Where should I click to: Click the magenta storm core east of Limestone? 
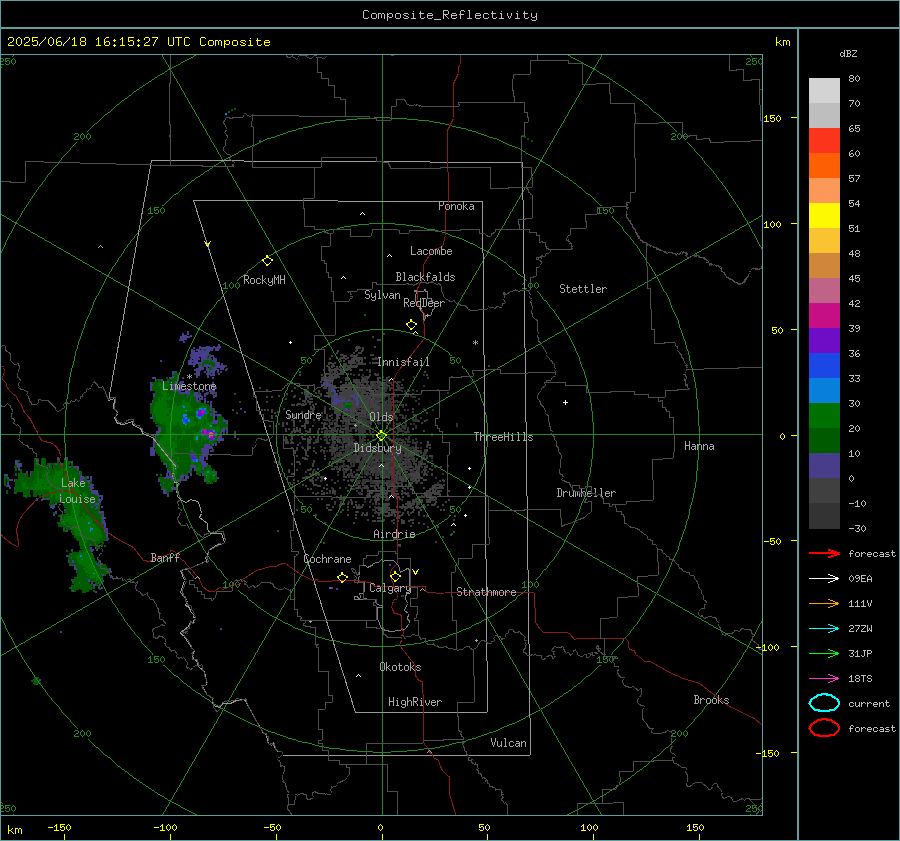pos(210,435)
